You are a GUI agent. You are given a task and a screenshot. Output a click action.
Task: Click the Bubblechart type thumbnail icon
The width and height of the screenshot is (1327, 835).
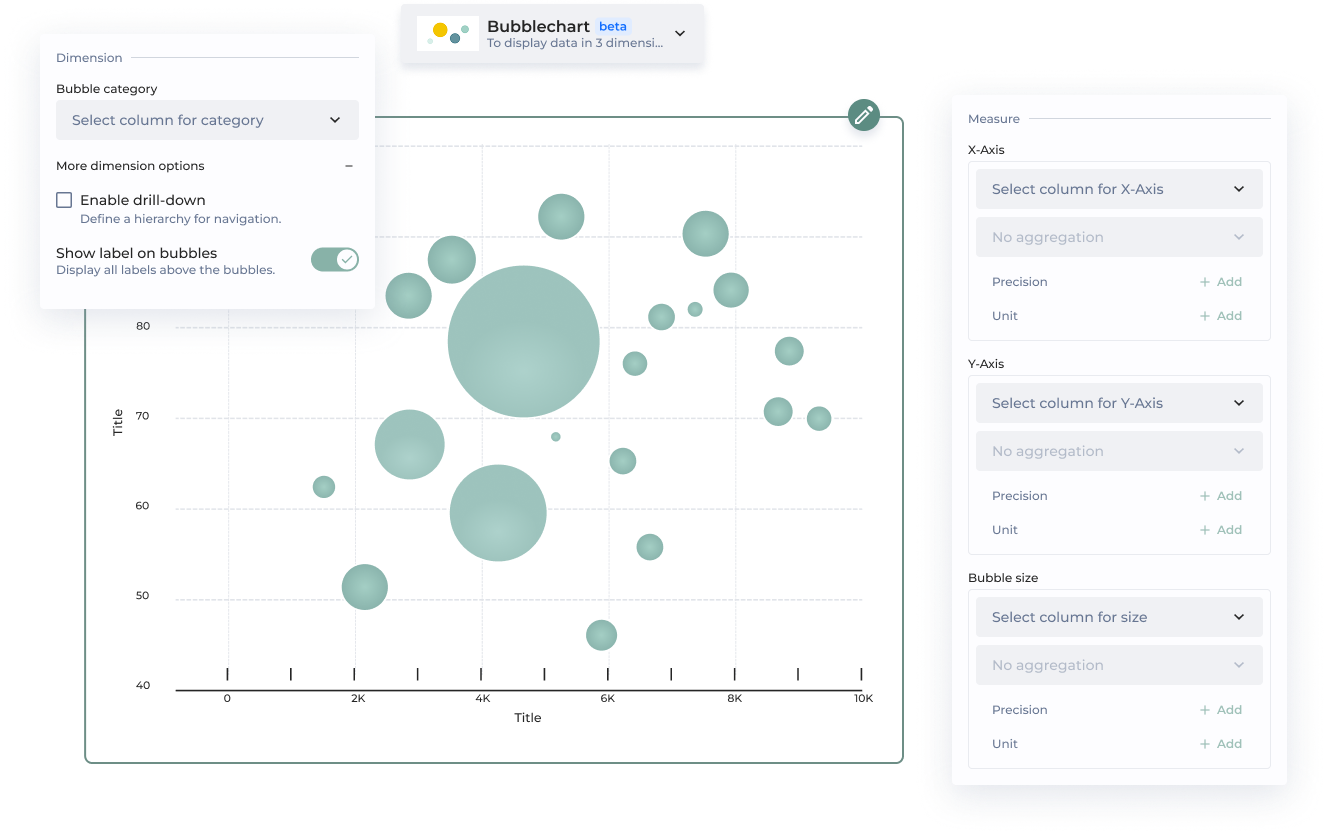pos(447,33)
